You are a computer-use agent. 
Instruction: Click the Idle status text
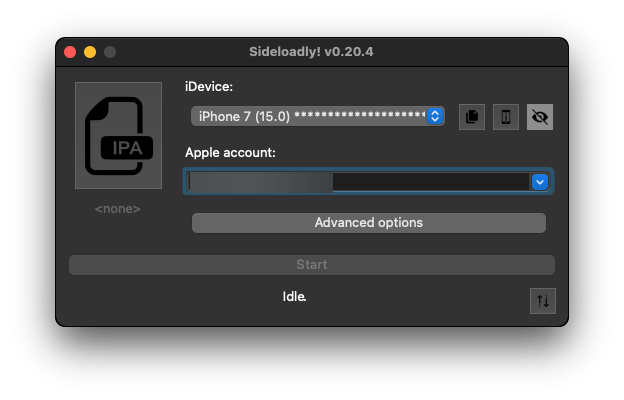[294, 297]
